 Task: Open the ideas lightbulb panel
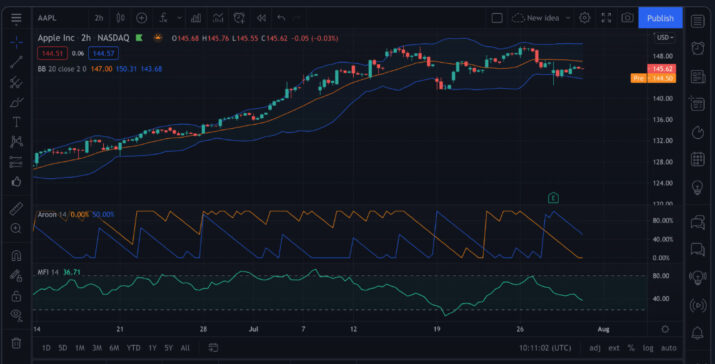point(698,187)
